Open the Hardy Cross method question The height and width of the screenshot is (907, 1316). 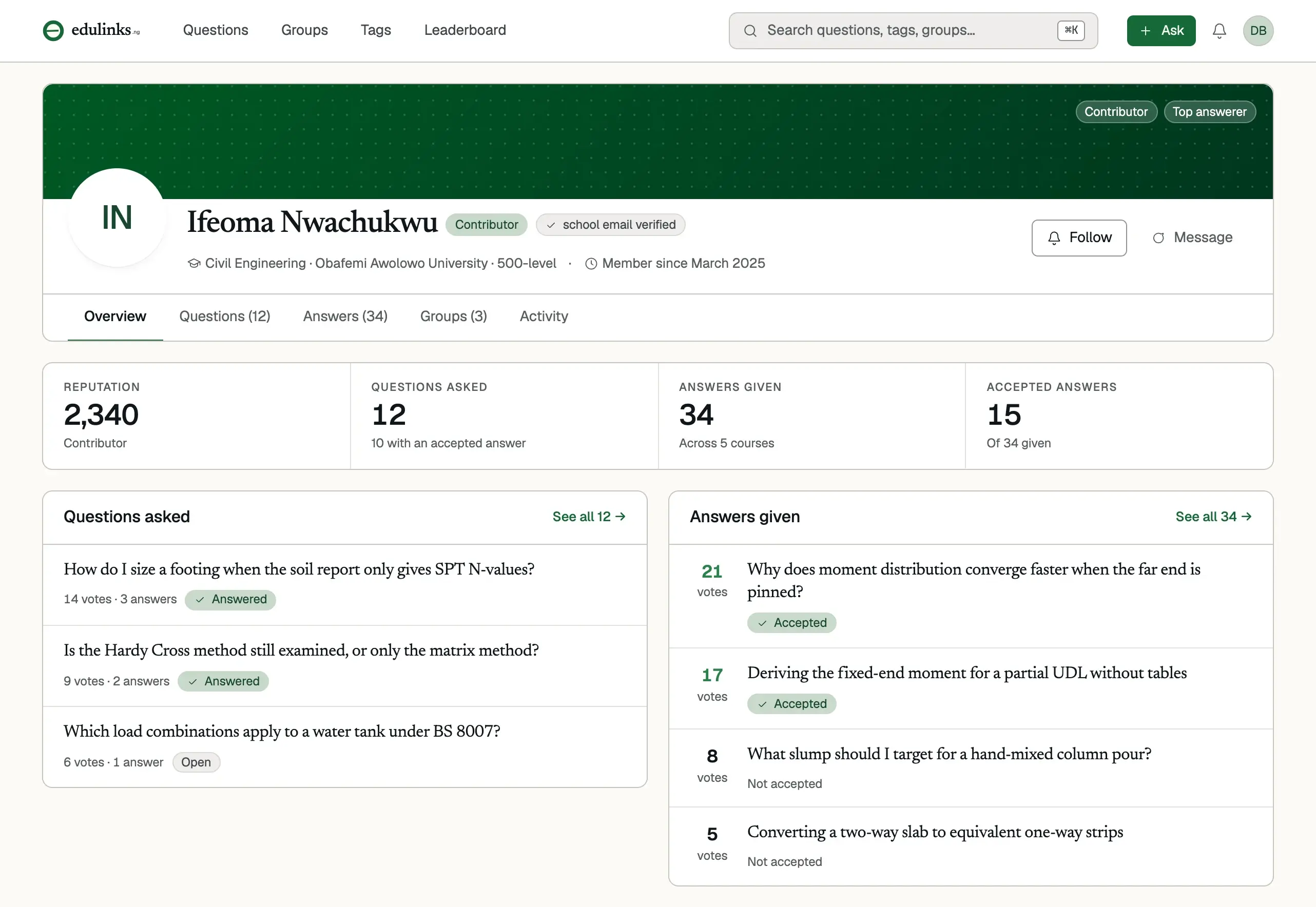click(x=301, y=650)
